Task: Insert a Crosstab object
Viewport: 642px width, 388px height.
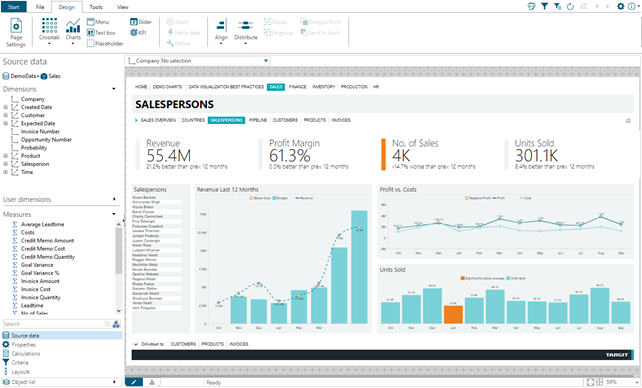Action: (x=49, y=31)
